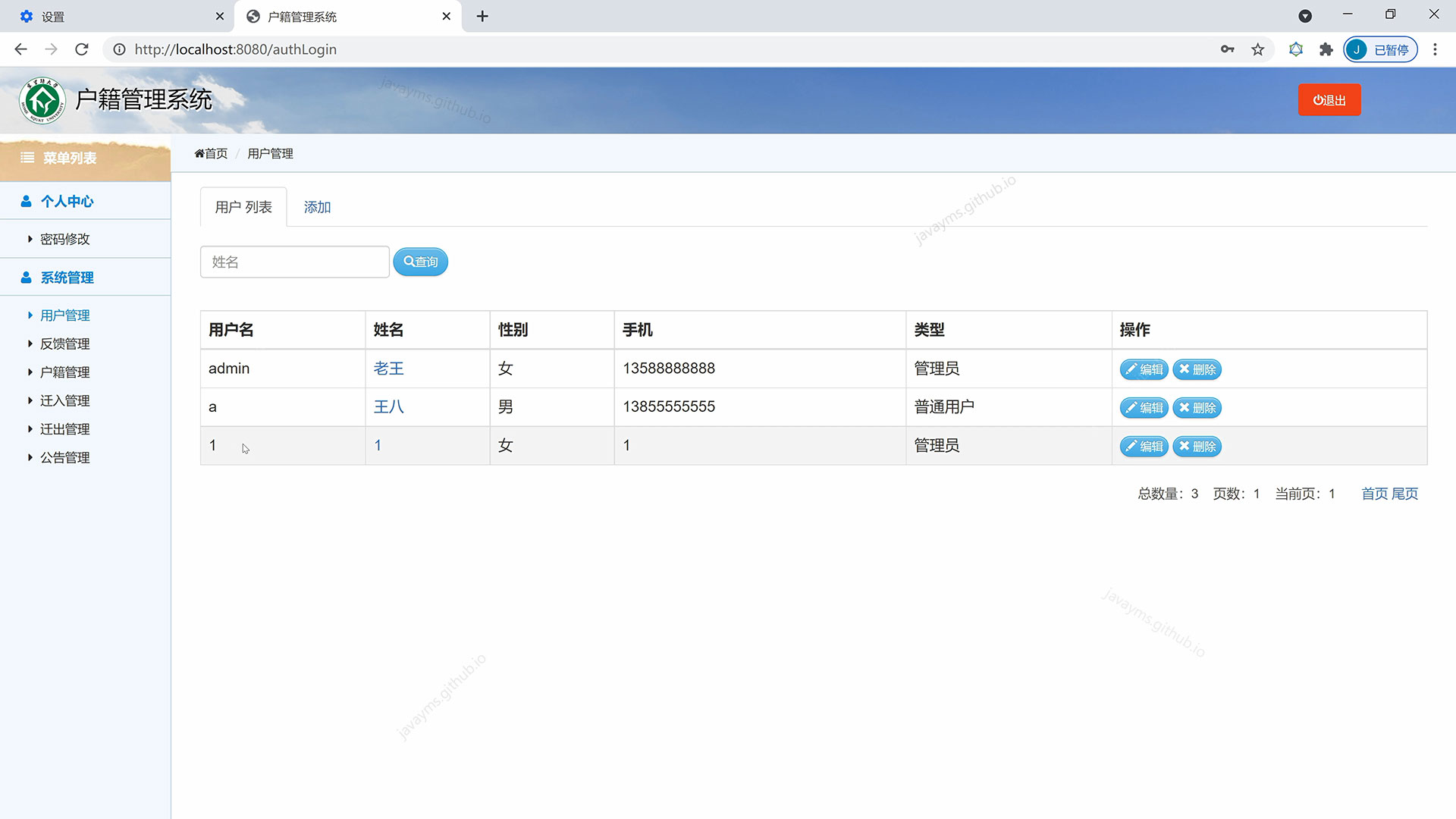
Task: Jump to 尾页 in pagination
Action: point(1406,494)
